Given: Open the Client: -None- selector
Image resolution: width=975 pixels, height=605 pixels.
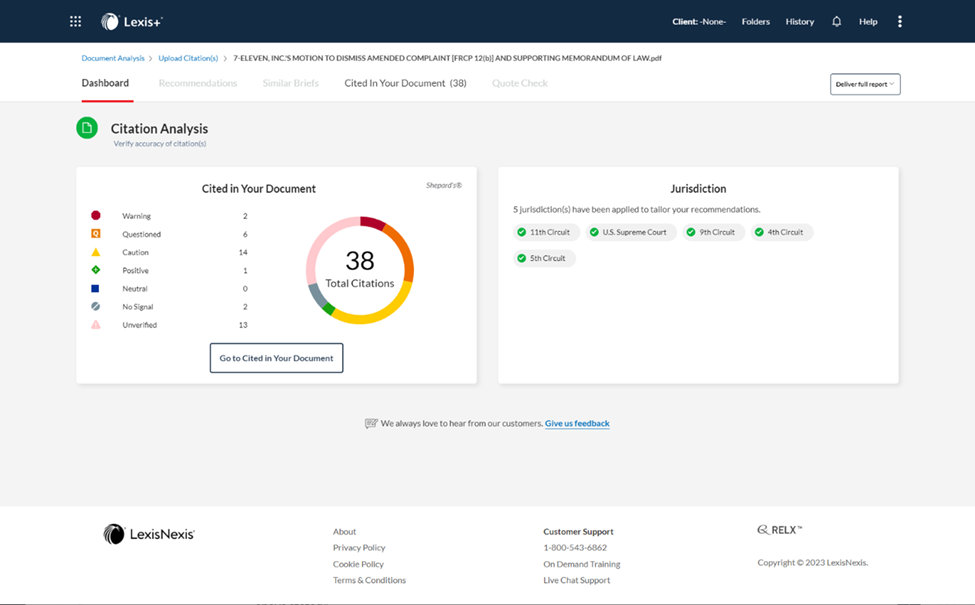Looking at the screenshot, I should (x=699, y=22).
